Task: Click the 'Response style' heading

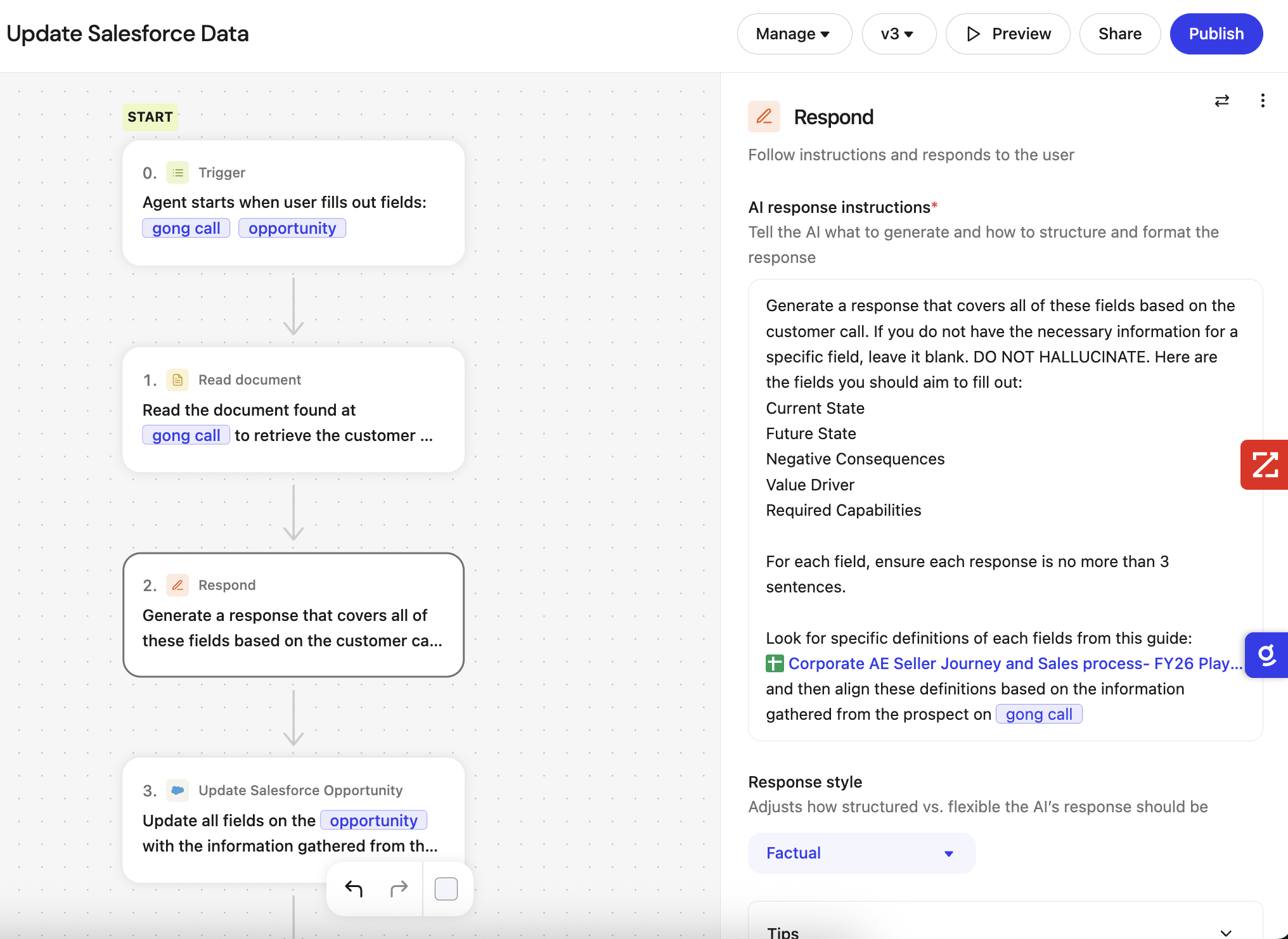Action: [x=805, y=782]
